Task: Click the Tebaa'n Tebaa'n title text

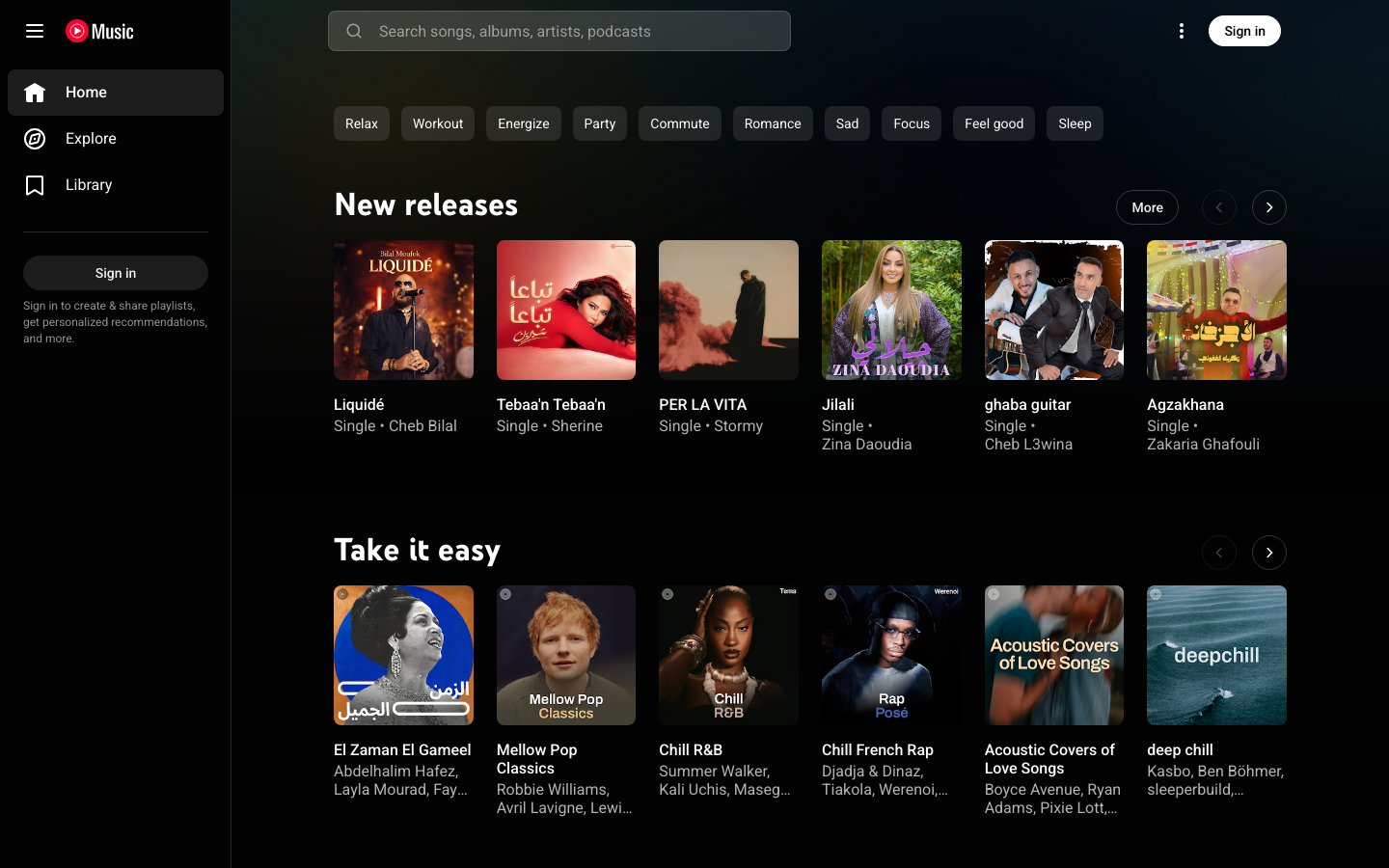Action: click(551, 405)
